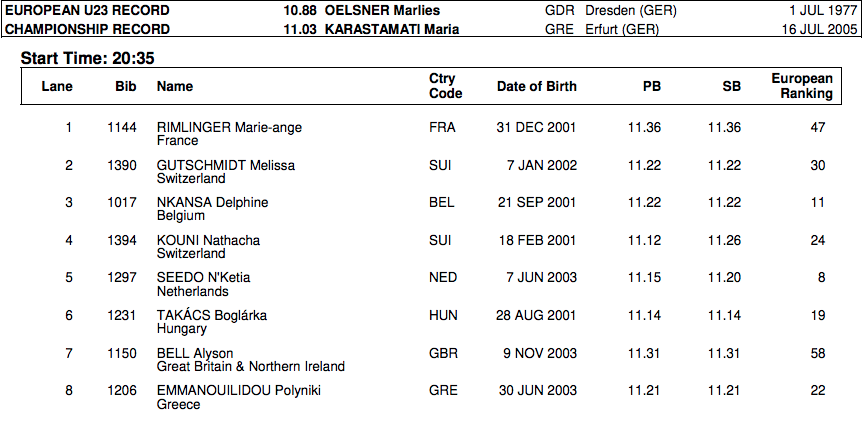Select the SEEDO N'Ketia entry
The height and width of the screenshot is (439, 866).
[x=204, y=278]
